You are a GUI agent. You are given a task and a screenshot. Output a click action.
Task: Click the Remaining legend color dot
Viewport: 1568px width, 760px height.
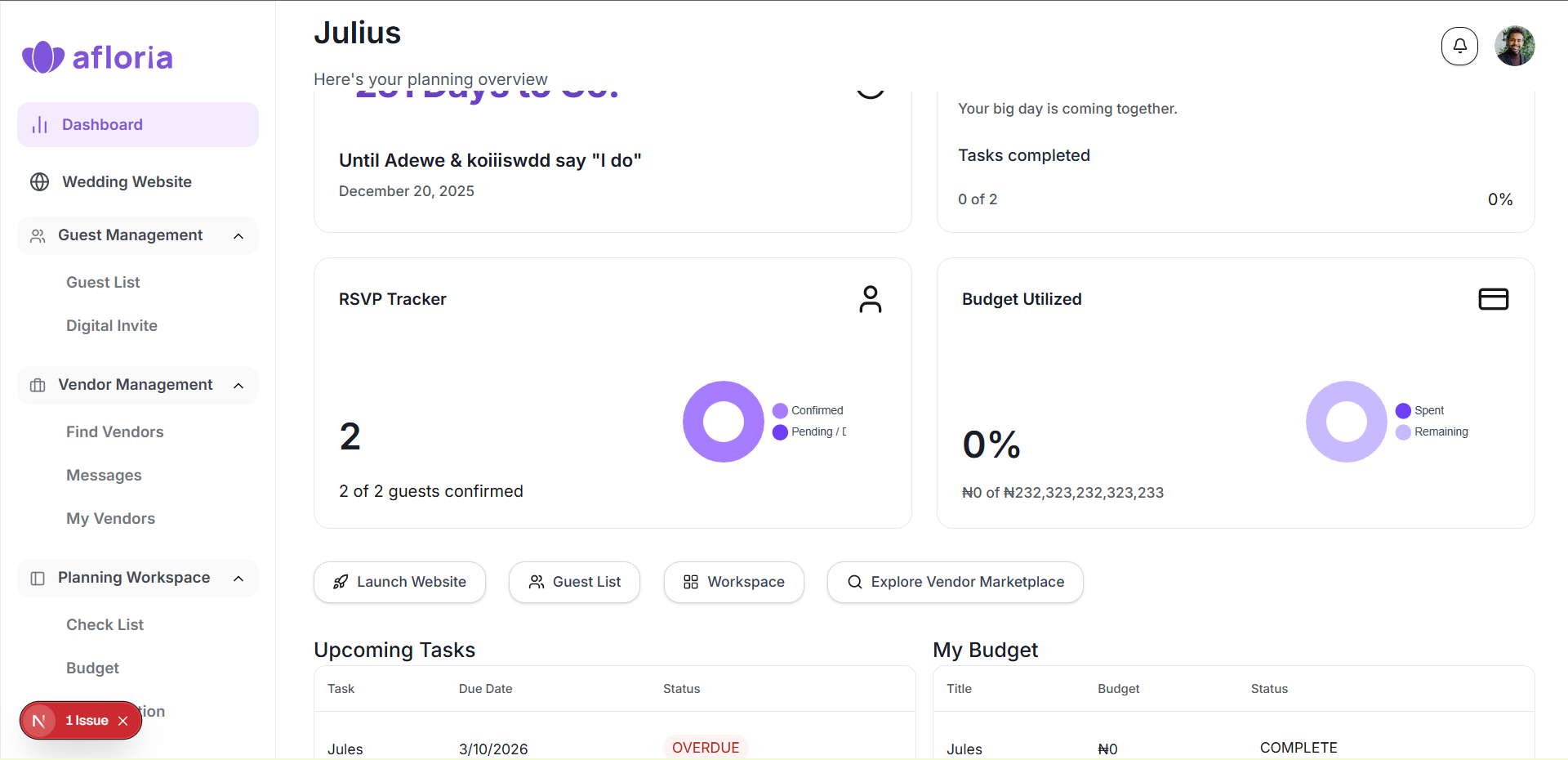click(x=1403, y=431)
